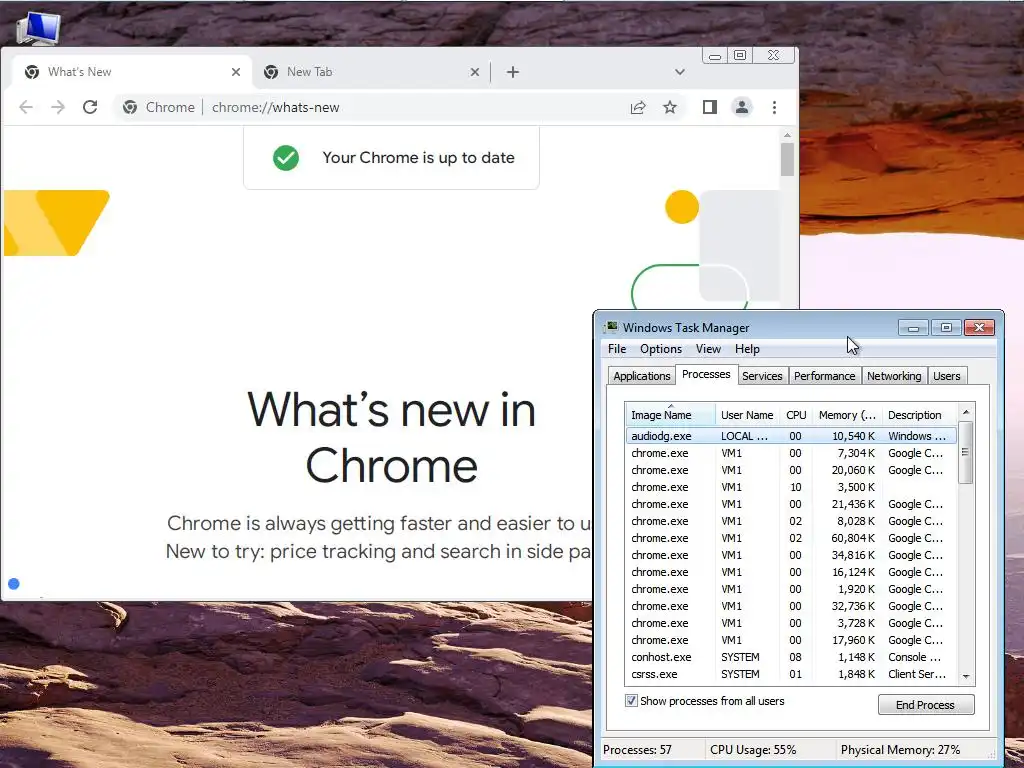Image resolution: width=1024 pixels, height=768 pixels.
Task: Click the CPU Usage: 55% status entry
Action: 753,750
